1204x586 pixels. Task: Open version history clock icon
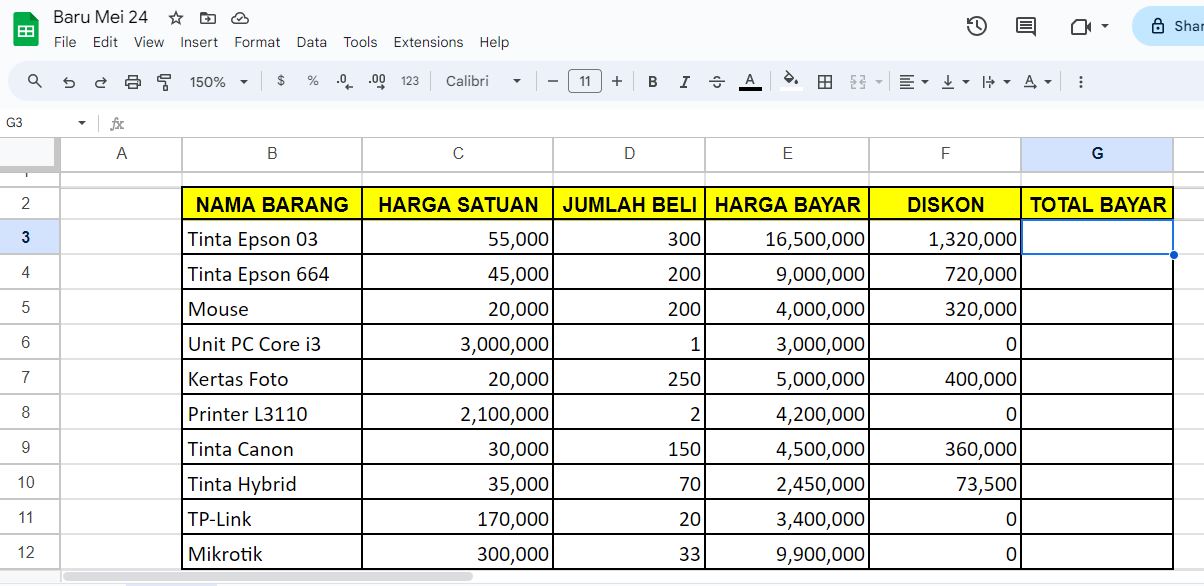[x=977, y=26]
